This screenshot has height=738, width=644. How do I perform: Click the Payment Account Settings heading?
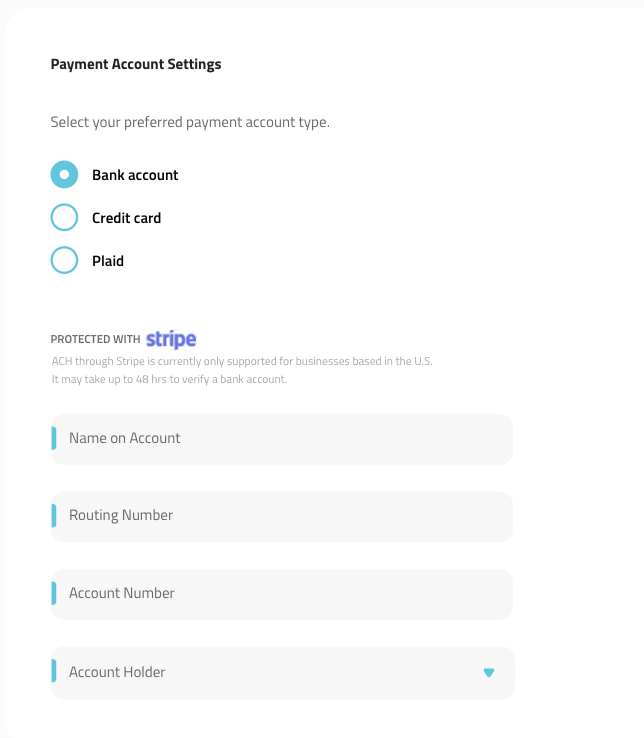pos(136,64)
